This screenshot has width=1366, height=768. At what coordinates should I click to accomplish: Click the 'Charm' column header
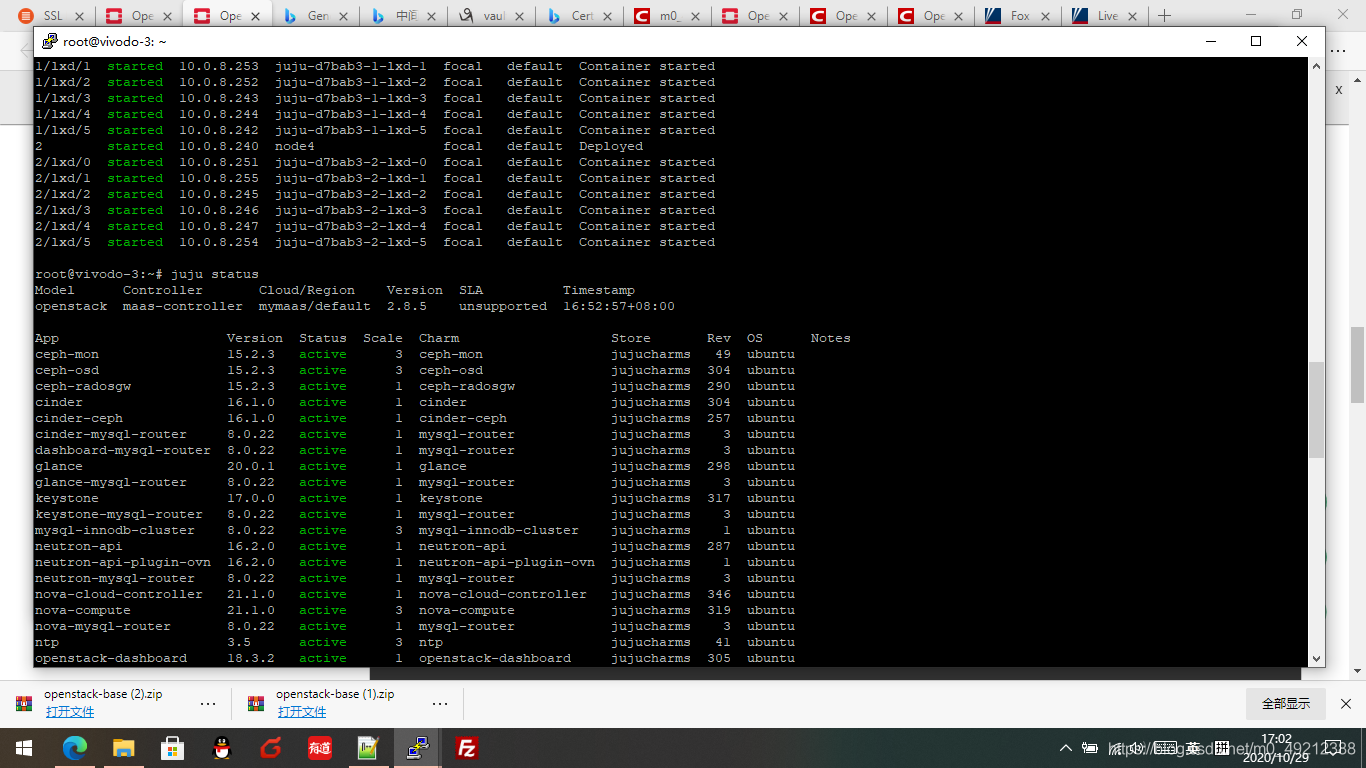[x=439, y=338]
